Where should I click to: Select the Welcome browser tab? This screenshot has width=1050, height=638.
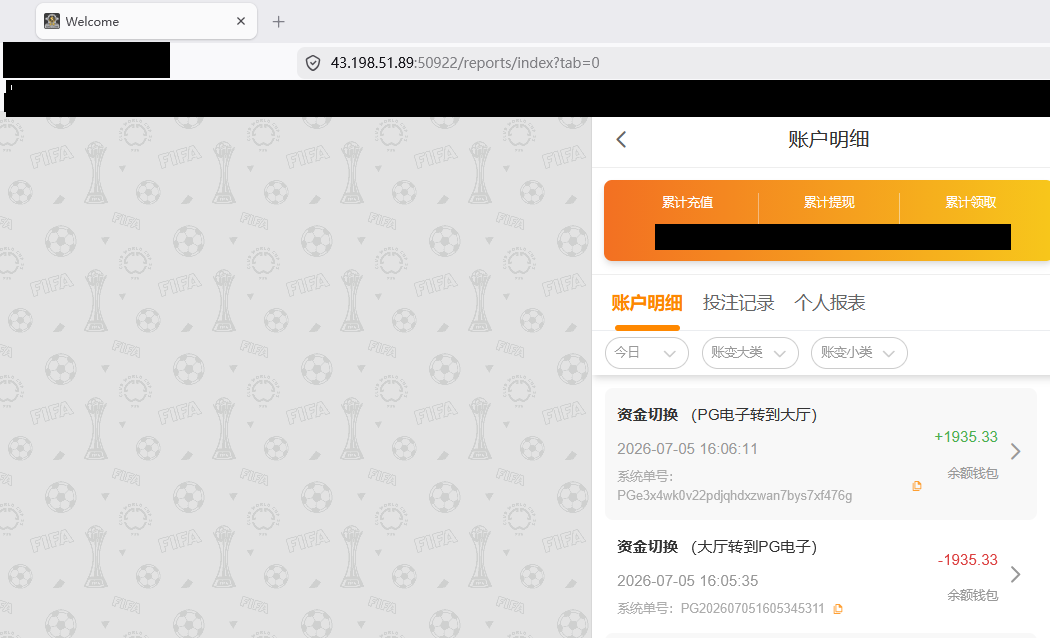coord(146,21)
